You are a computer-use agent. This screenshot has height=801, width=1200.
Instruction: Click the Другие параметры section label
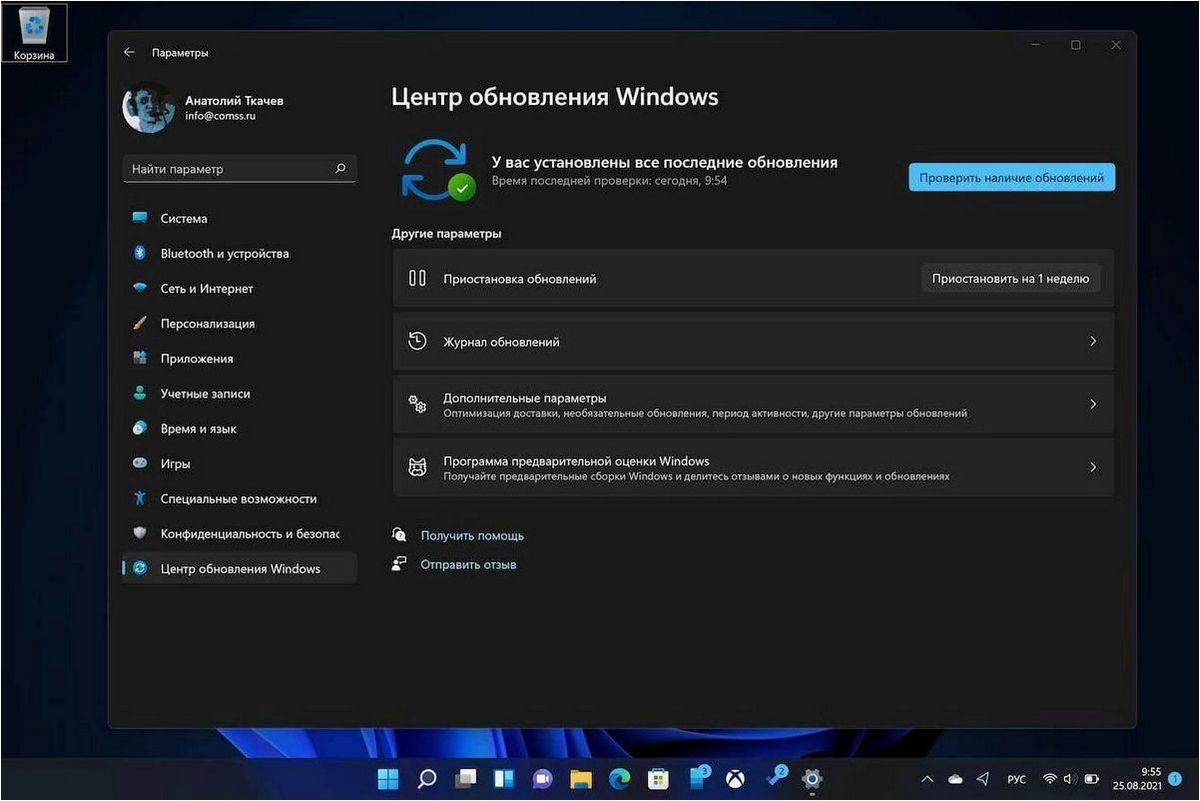(x=446, y=234)
